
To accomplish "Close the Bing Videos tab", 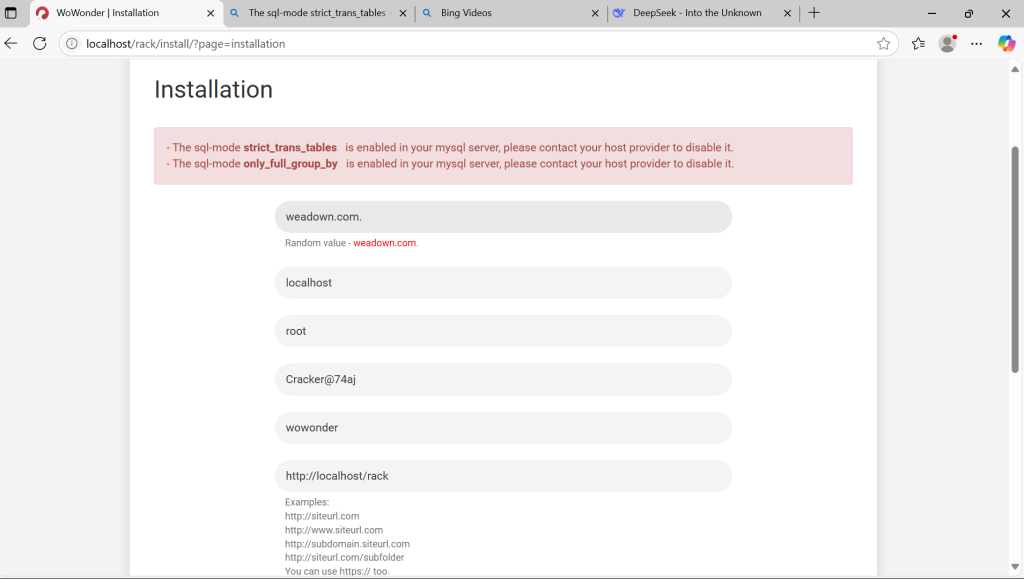I will 595,13.
